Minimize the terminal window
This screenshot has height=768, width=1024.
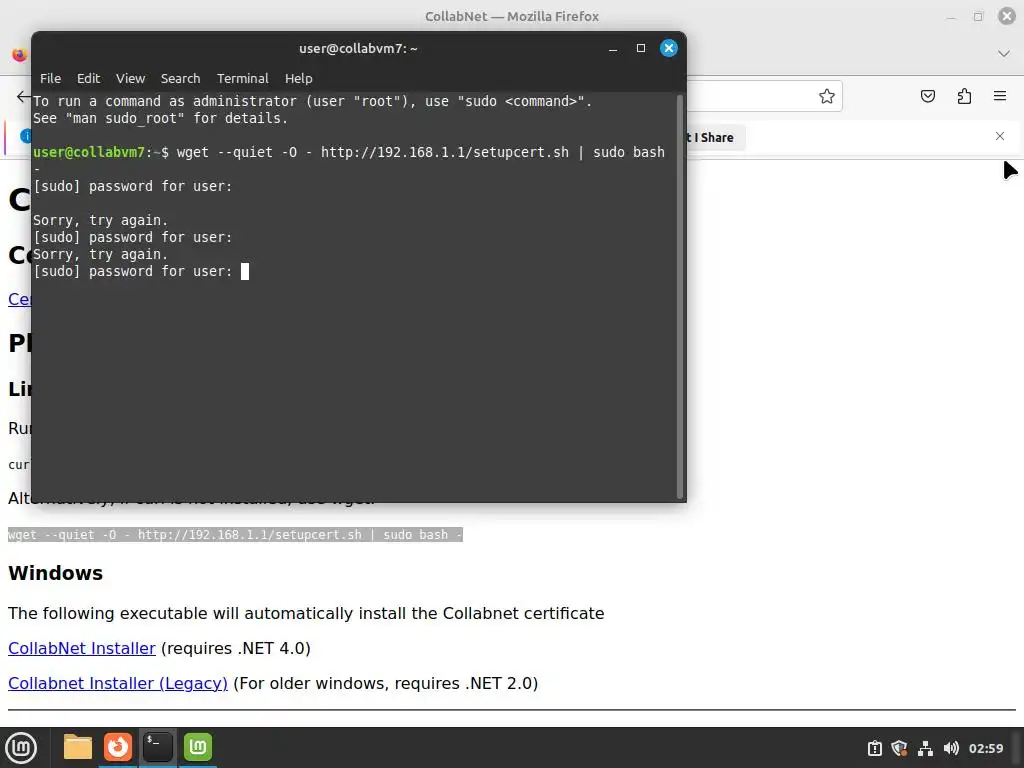click(x=613, y=48)
